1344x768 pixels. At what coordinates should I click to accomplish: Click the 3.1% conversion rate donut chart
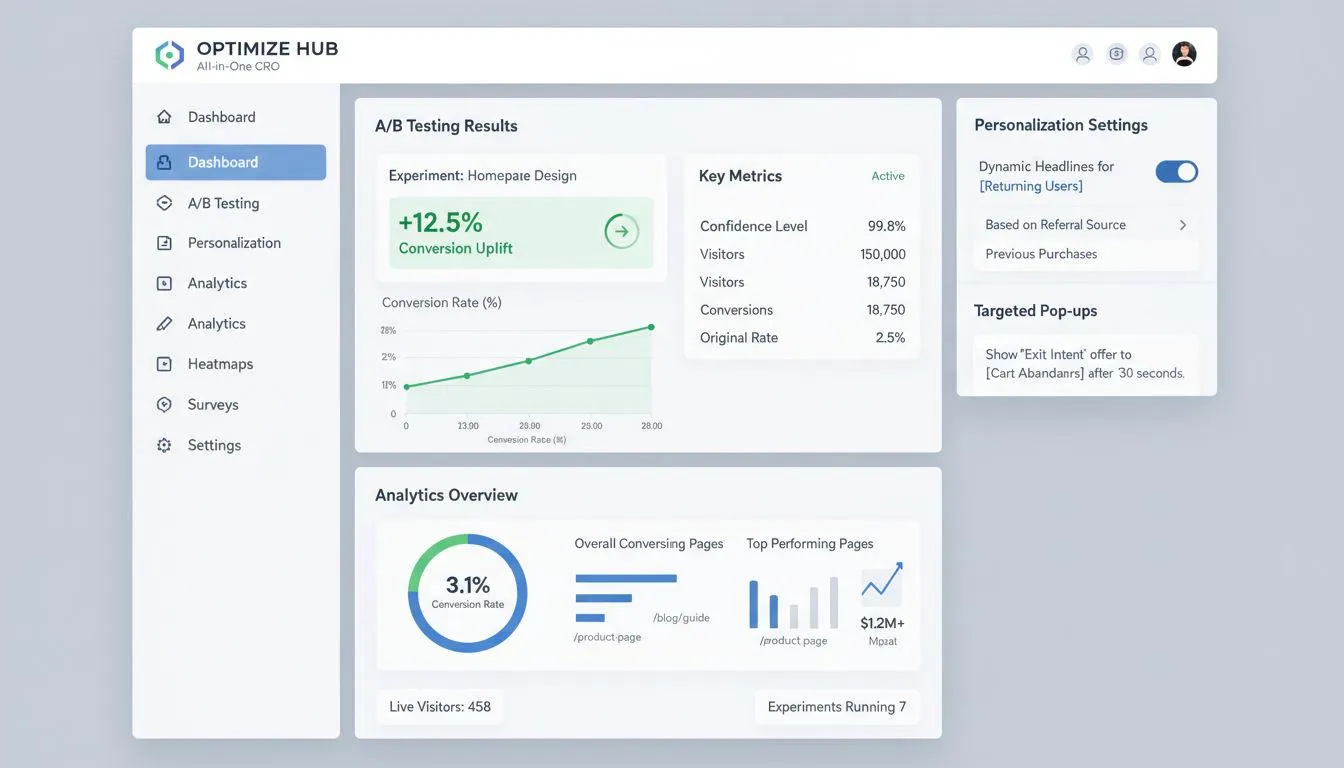point(468,593)
